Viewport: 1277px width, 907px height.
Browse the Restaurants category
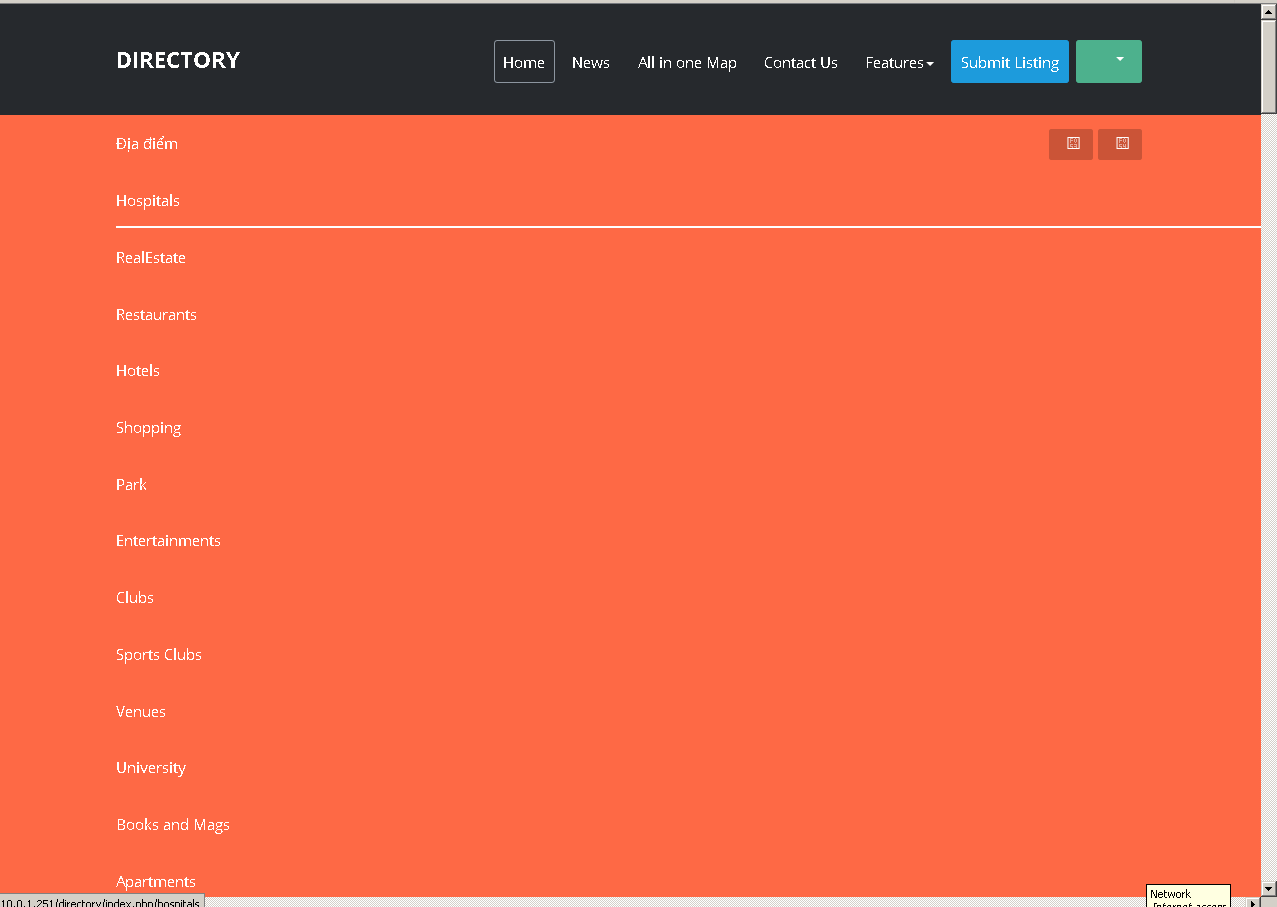(156, 314)
